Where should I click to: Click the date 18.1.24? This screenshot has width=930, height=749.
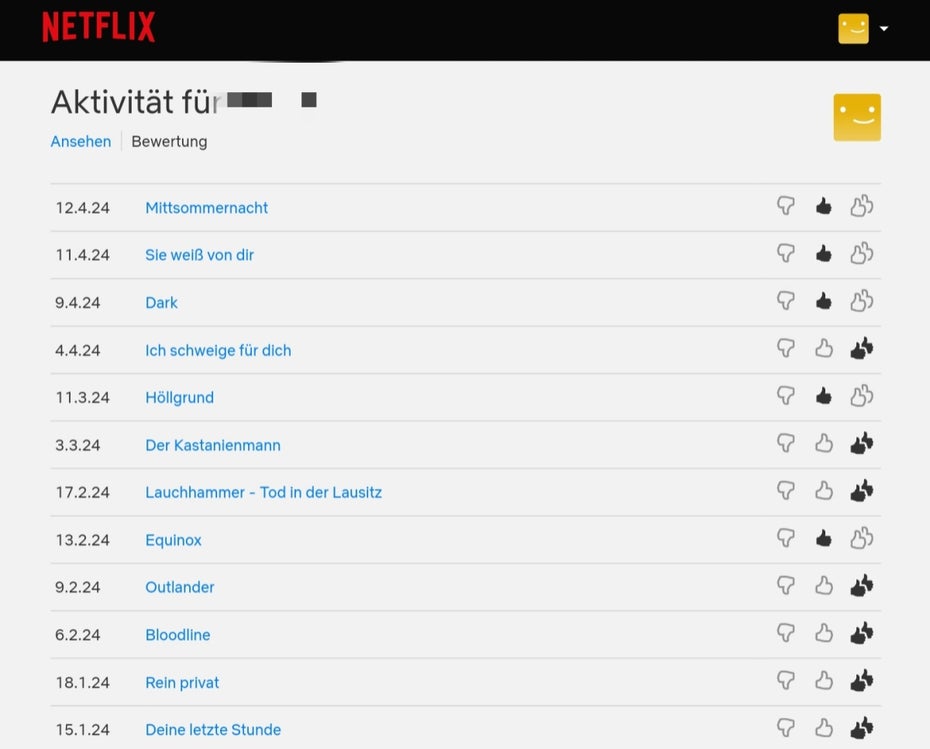[82, 682]
